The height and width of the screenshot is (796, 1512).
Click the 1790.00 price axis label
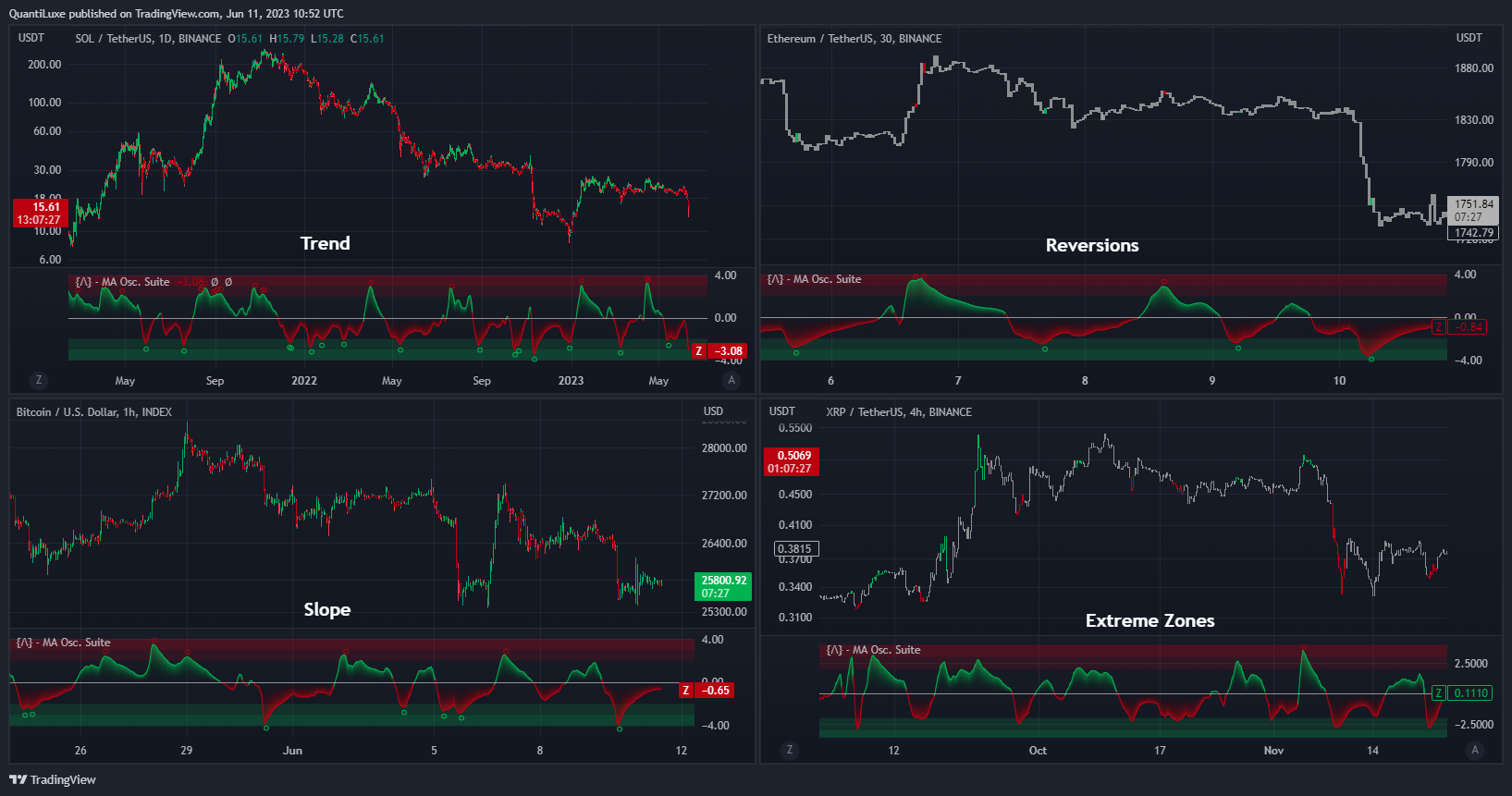tap(1474, 163)
